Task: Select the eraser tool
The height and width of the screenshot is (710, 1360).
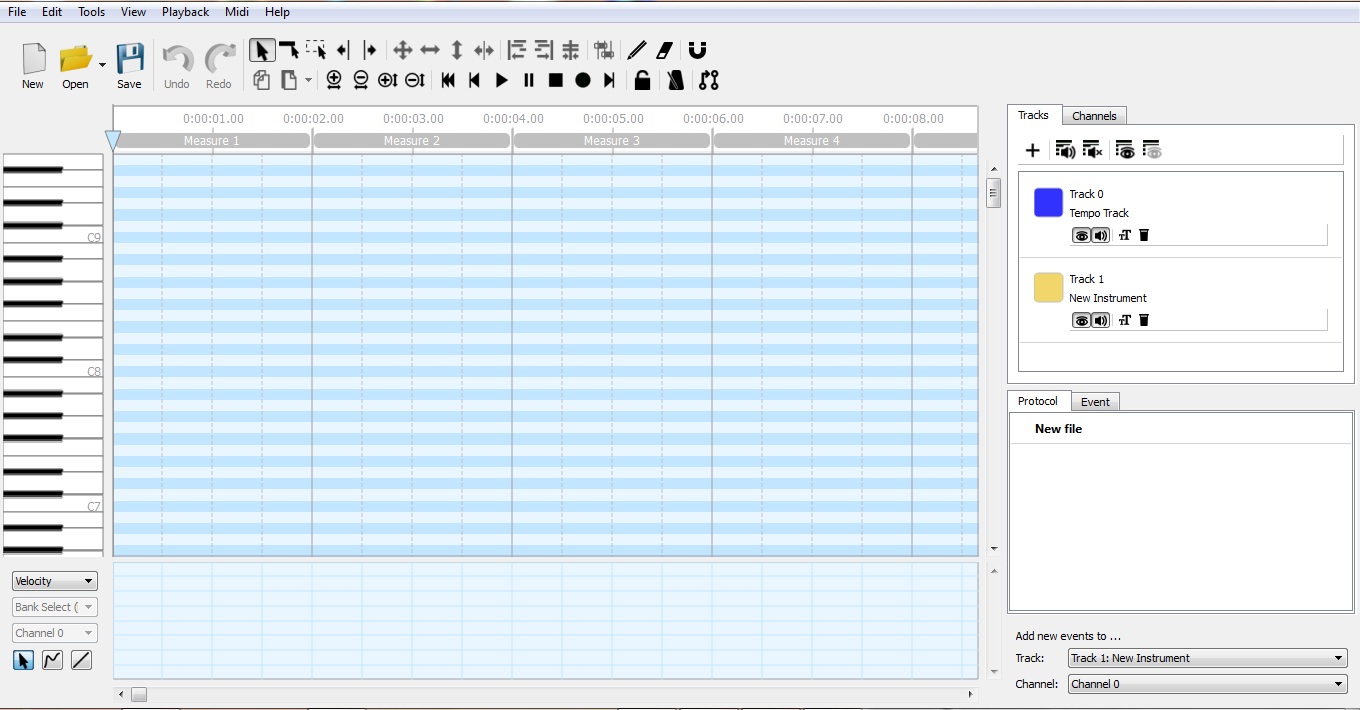Action: pyautogui.click(x=665, y=50)
